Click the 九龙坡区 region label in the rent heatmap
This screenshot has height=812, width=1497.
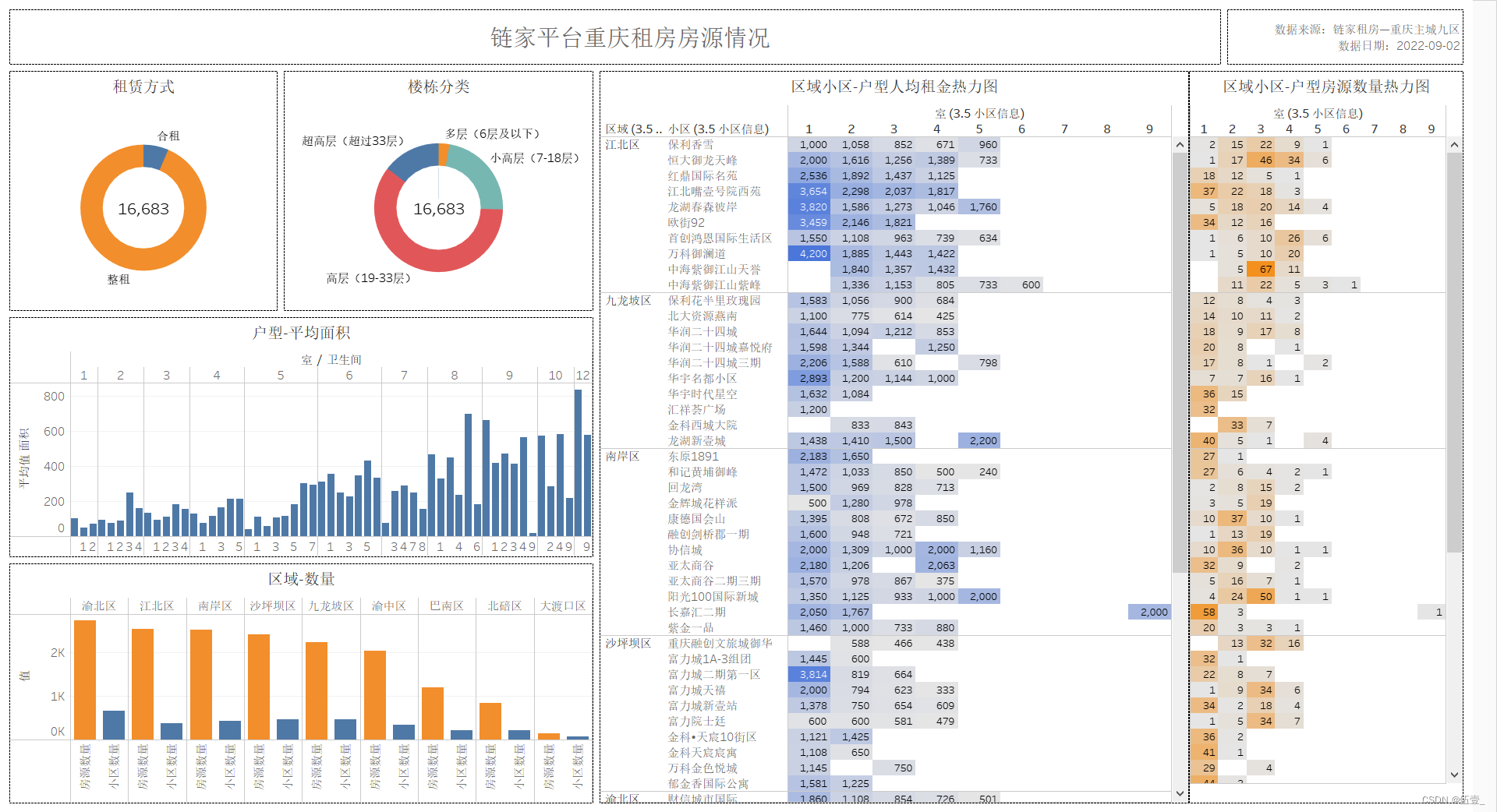click(x=628, y=301)
